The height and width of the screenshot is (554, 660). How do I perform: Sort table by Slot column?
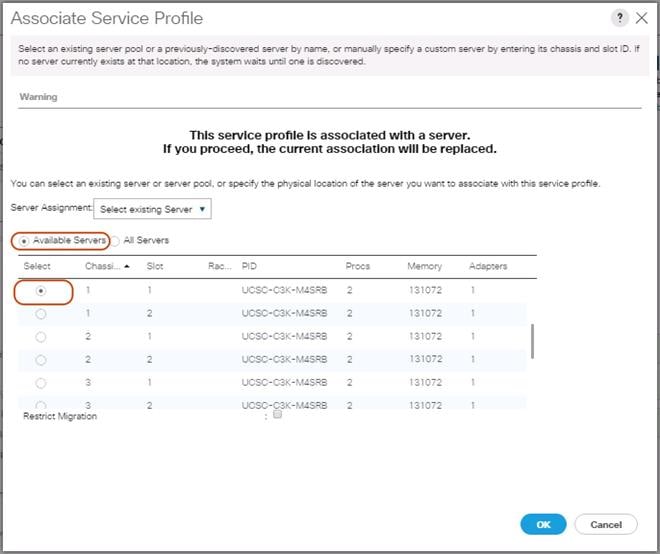coord(155,267)
